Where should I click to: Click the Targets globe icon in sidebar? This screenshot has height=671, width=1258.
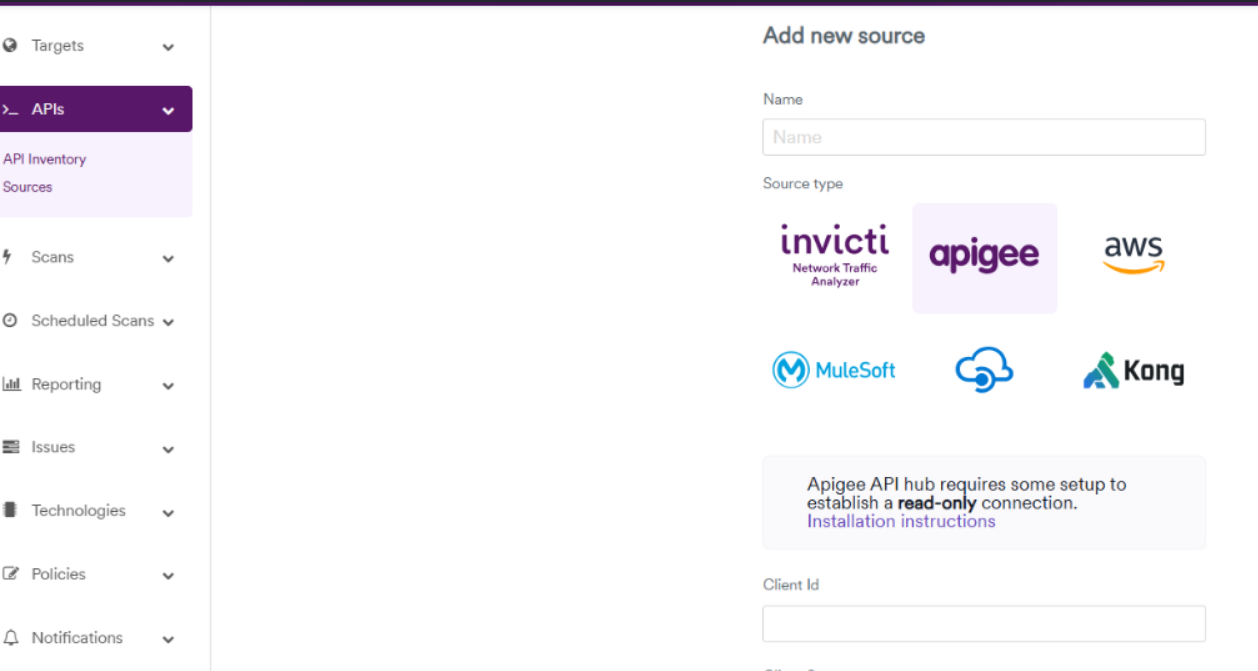point(12,45)
